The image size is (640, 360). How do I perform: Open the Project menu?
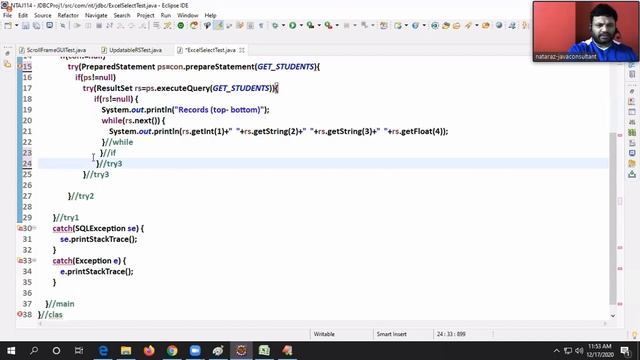(145, 16)
